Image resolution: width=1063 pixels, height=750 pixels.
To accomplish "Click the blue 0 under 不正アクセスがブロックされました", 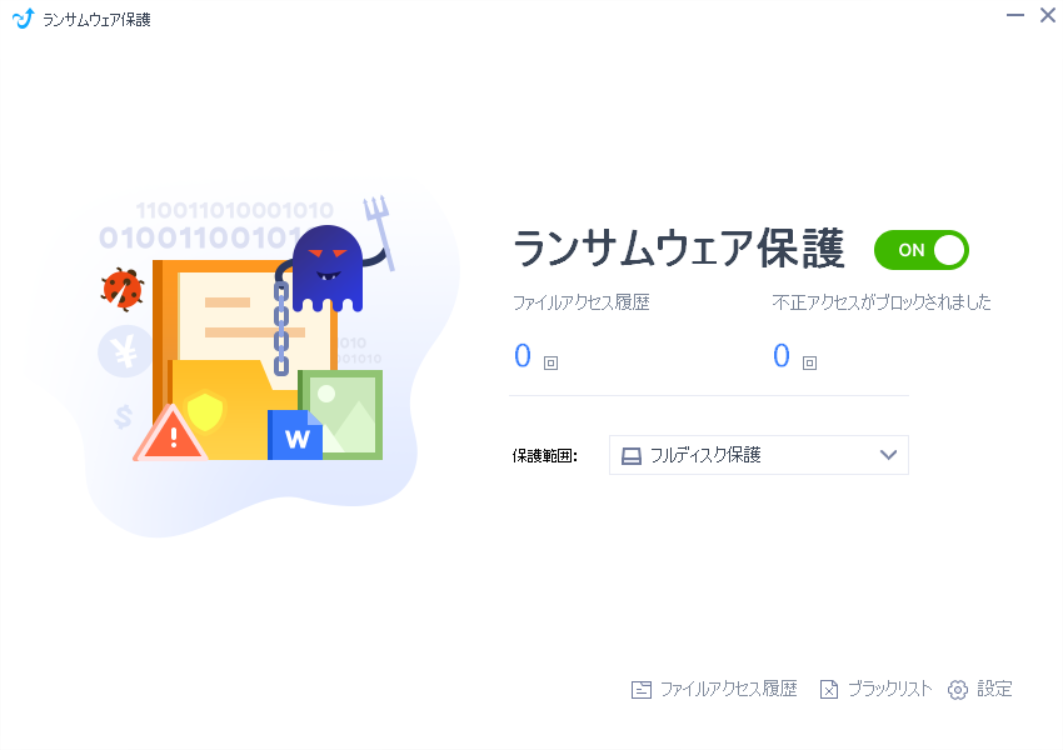I will click(x=781, y=356).
